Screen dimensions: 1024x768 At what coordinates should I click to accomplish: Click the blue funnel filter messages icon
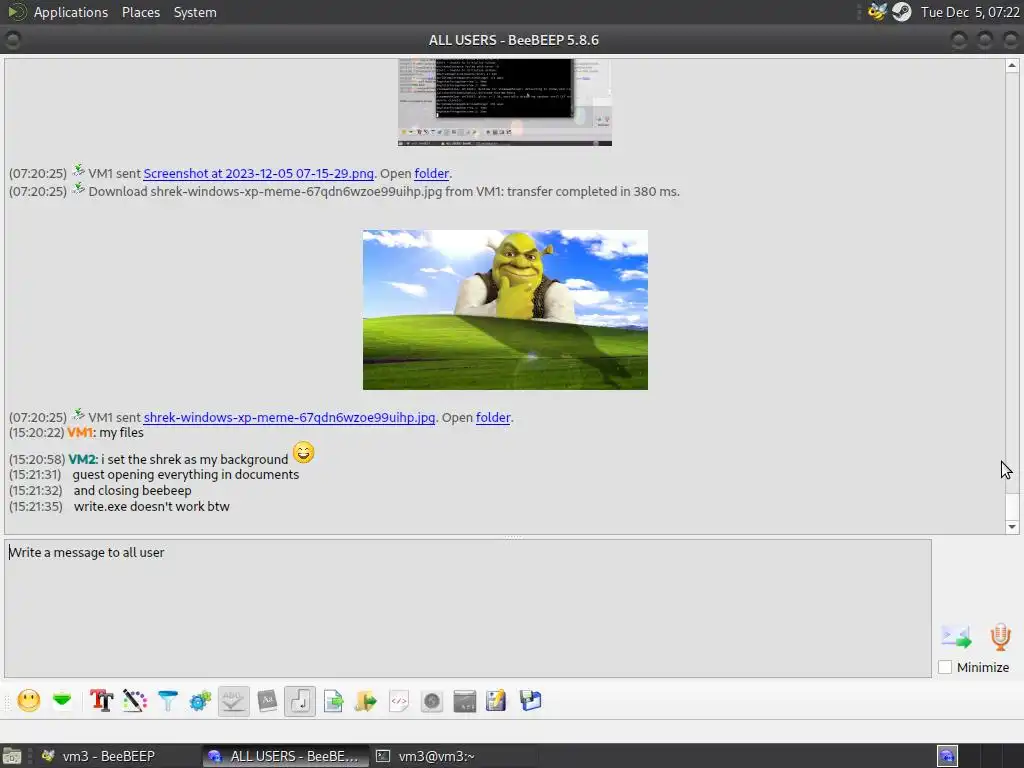tap(168, 701)
